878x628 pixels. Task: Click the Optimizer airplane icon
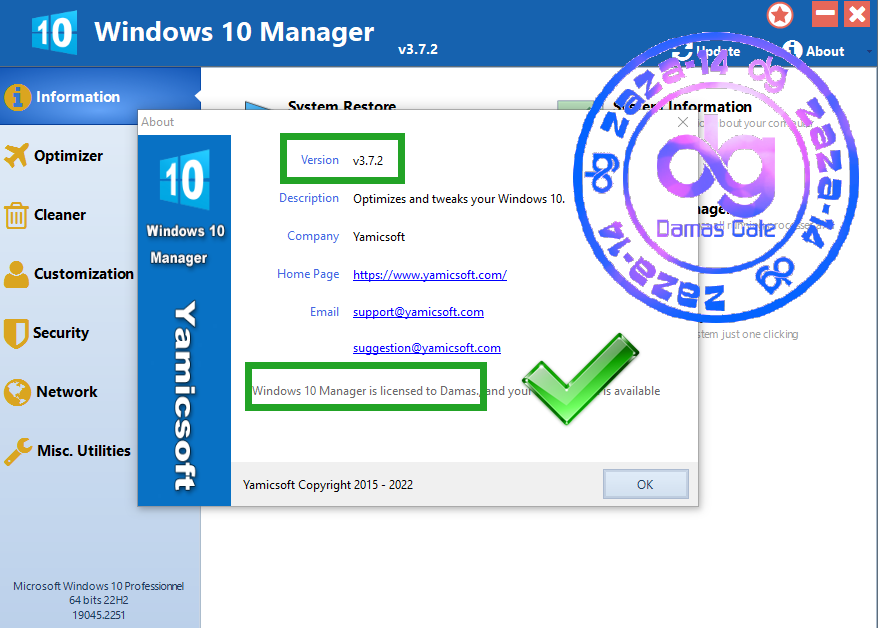16,156
